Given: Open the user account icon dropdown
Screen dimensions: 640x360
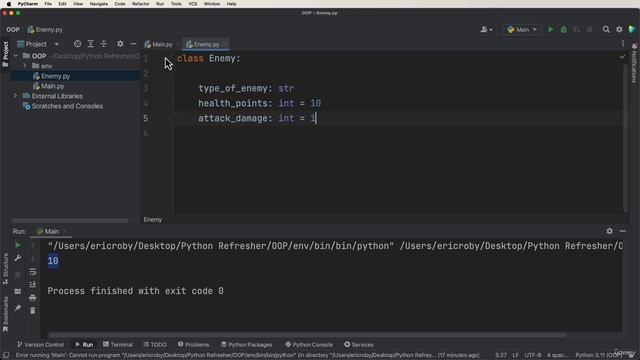Looking at the screenshot, I should (x=486, y=29).
